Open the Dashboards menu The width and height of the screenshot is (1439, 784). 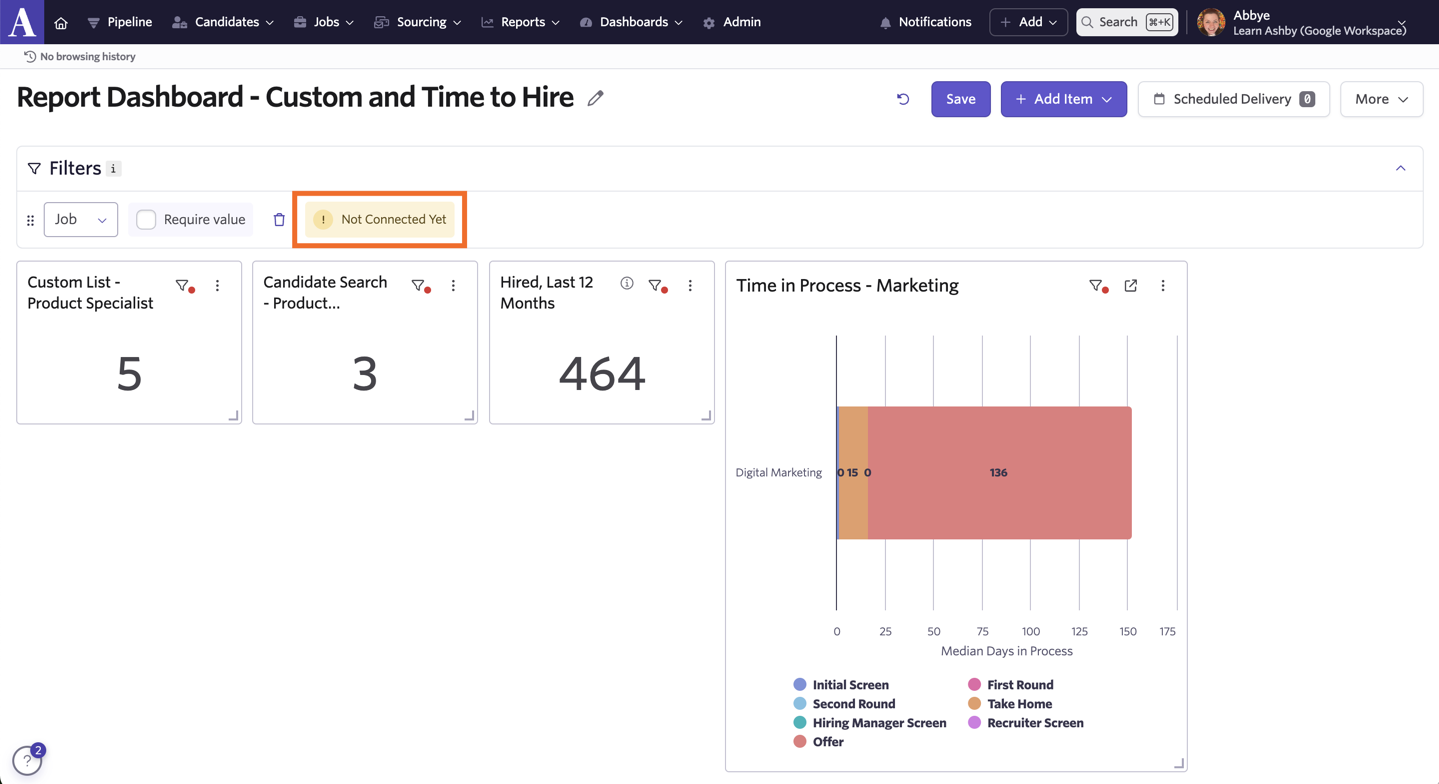click(x=631, y=22)
